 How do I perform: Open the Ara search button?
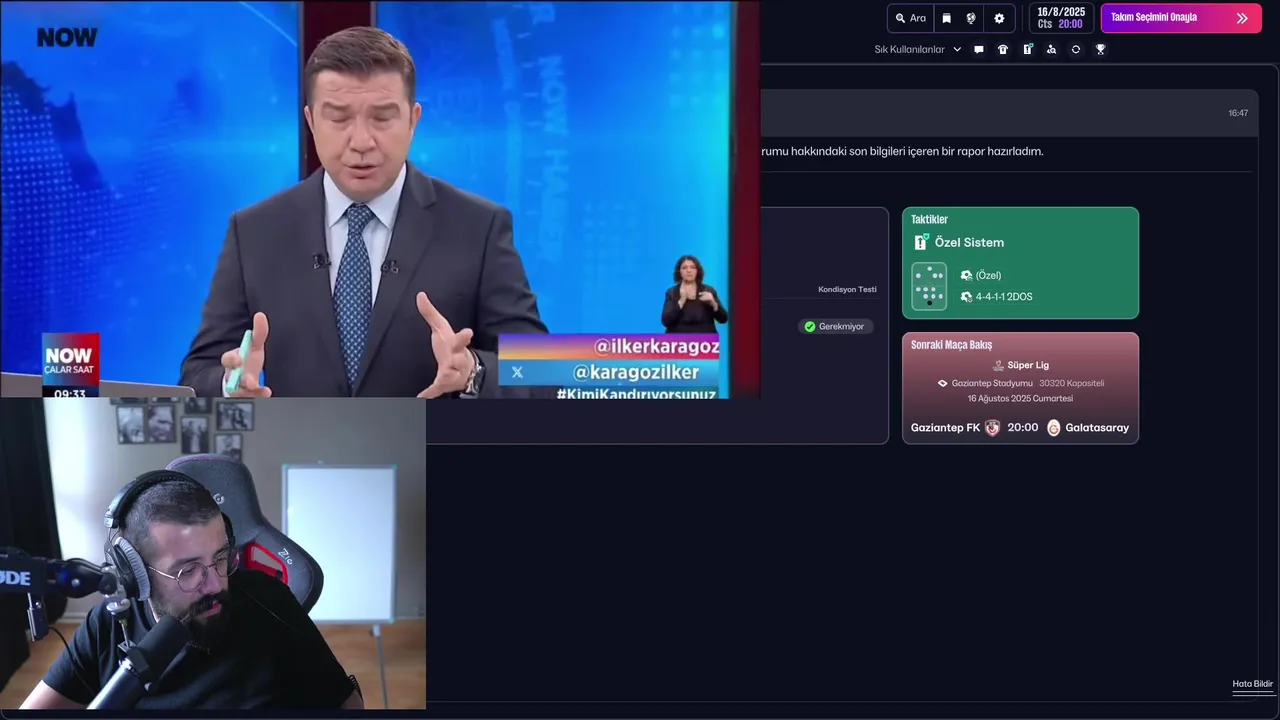[910, 18]
